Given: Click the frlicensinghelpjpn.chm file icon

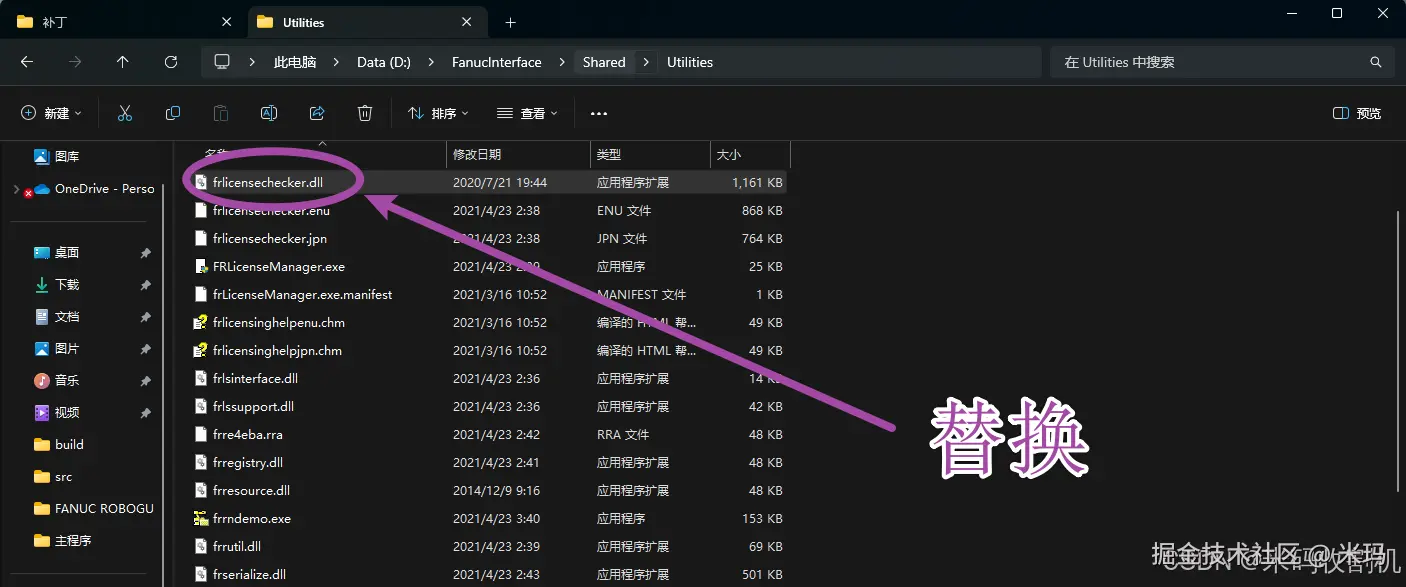Looking at the screenshot, I should pyautogui.click(x=201, y=351).
